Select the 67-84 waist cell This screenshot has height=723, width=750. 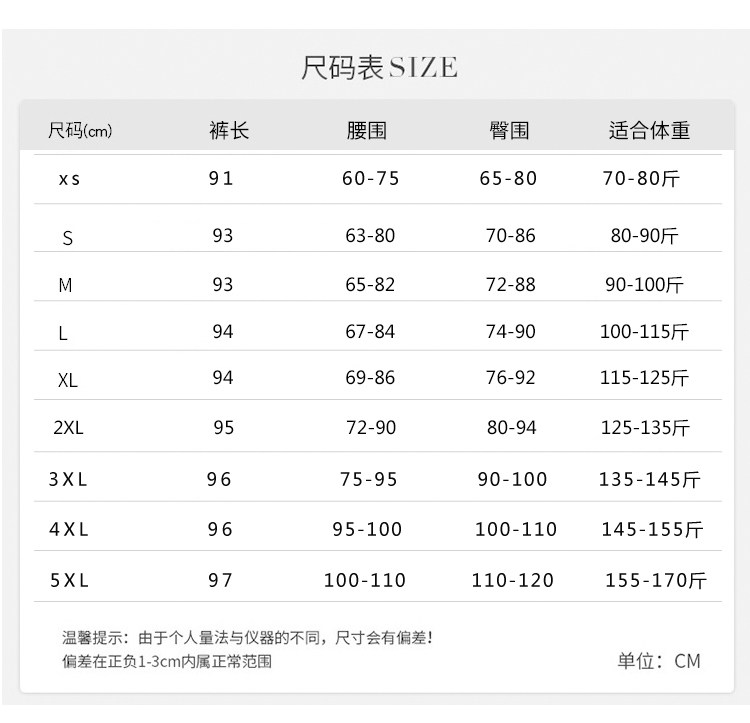point(370,331)
